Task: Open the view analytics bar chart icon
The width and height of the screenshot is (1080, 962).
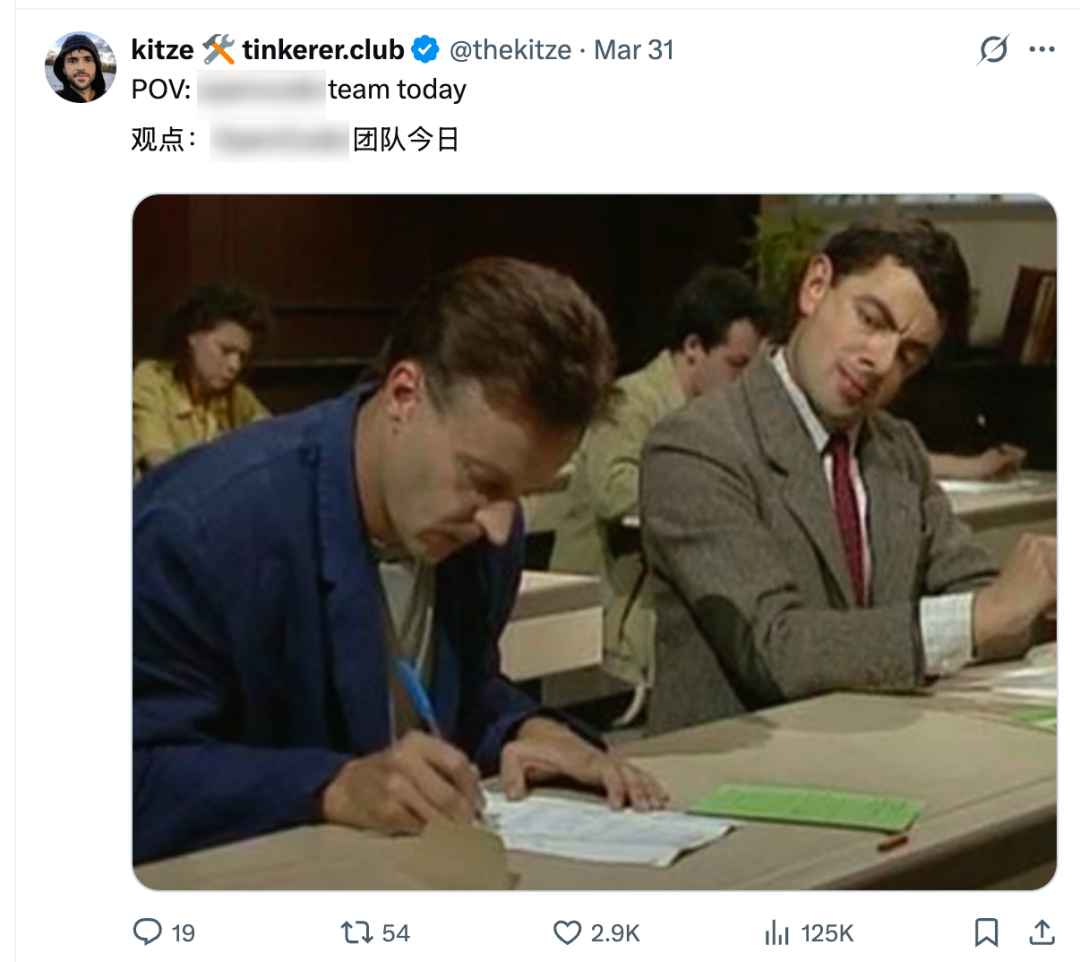Action: pos(777,933)
